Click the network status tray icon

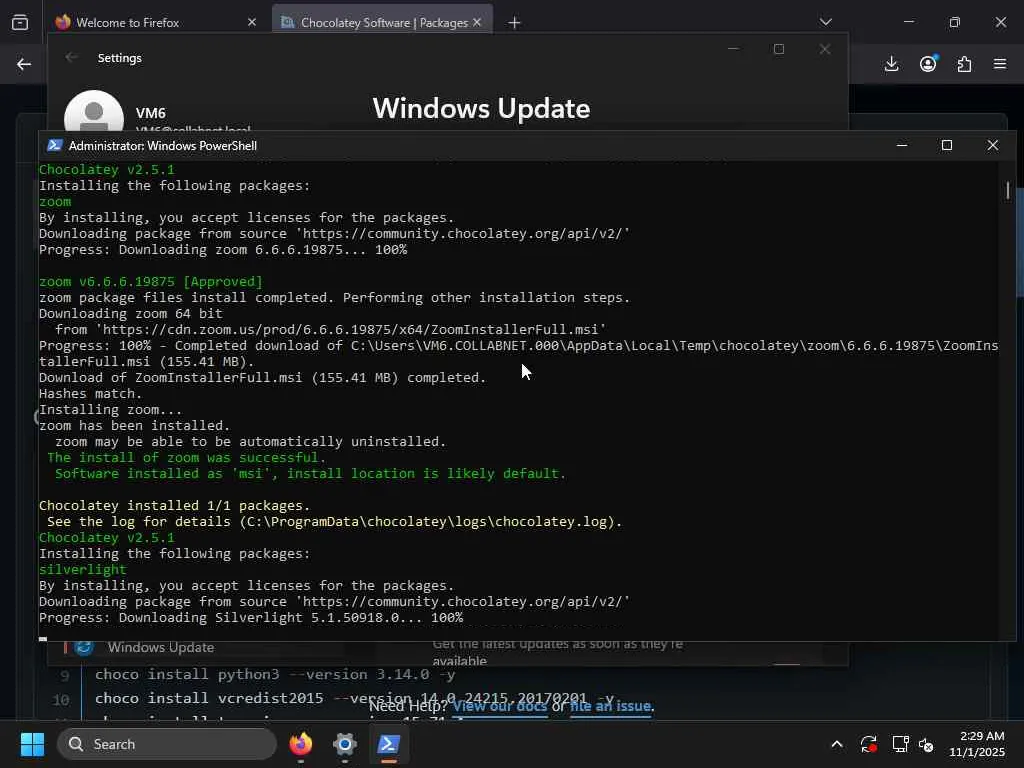[x=901, y=744]
